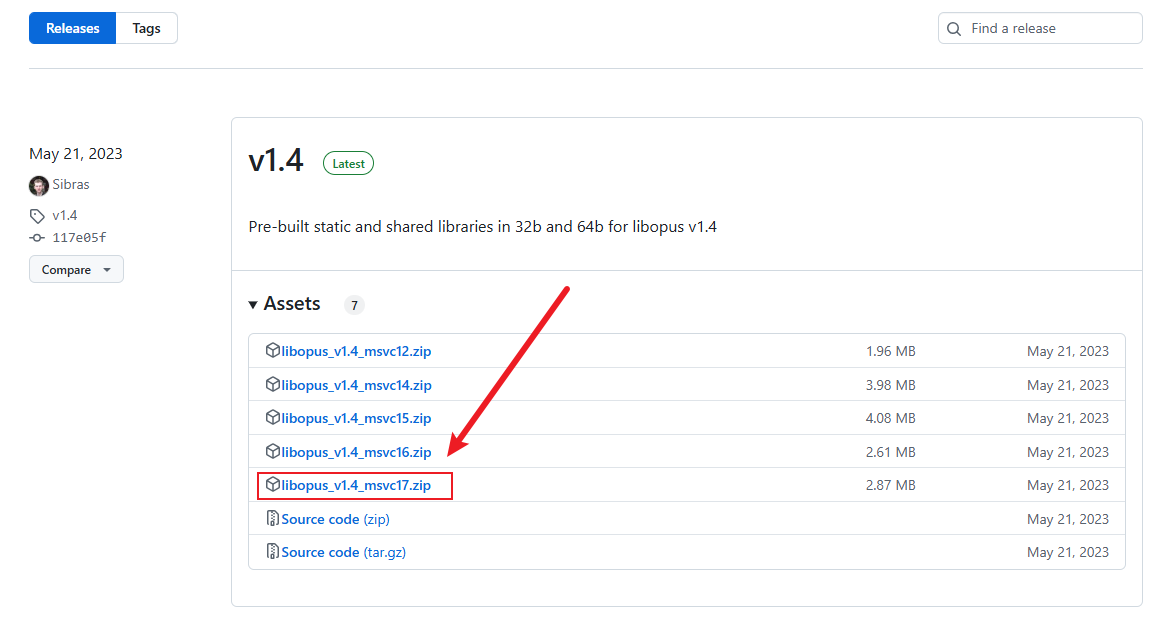Open commit 117e05f
1171x624 pixels.
pos(77,237)
